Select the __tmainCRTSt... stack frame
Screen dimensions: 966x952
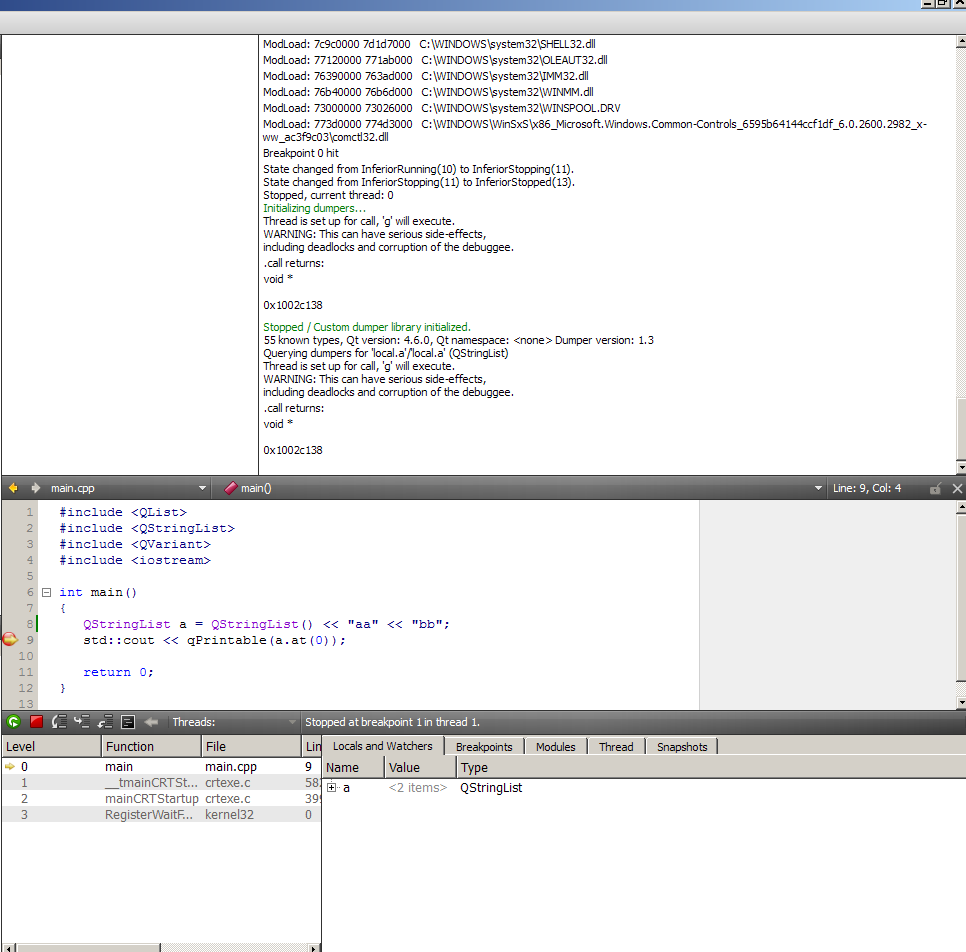(161, 783)
